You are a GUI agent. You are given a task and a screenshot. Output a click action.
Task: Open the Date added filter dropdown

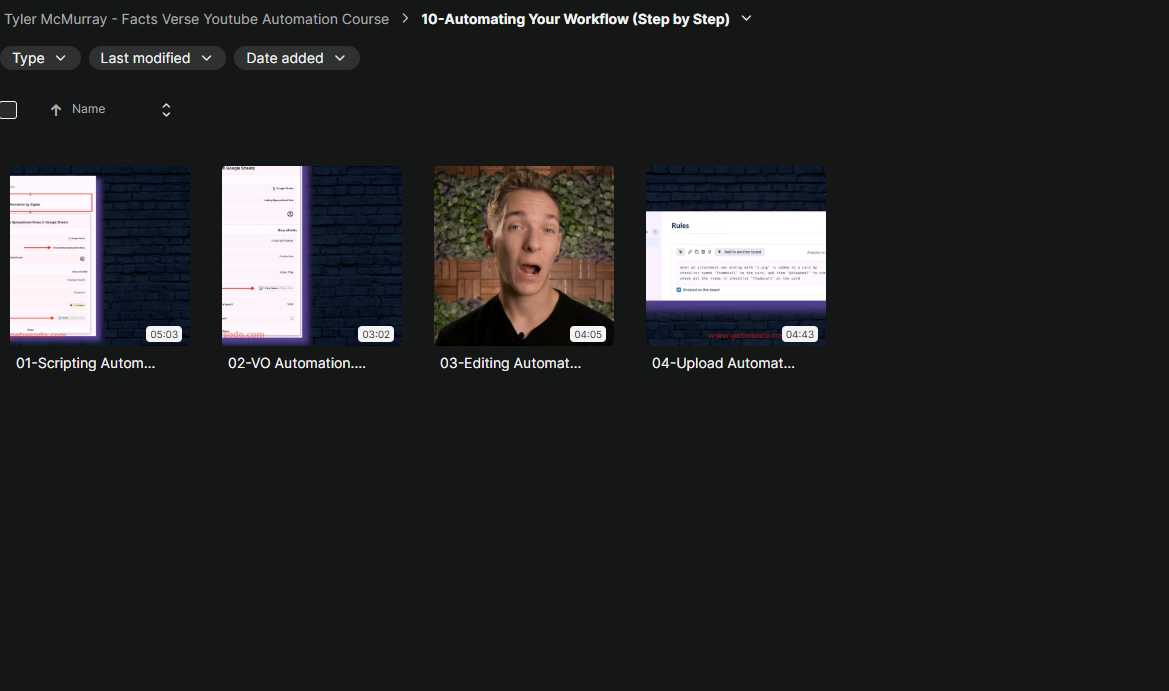point(297,58)
